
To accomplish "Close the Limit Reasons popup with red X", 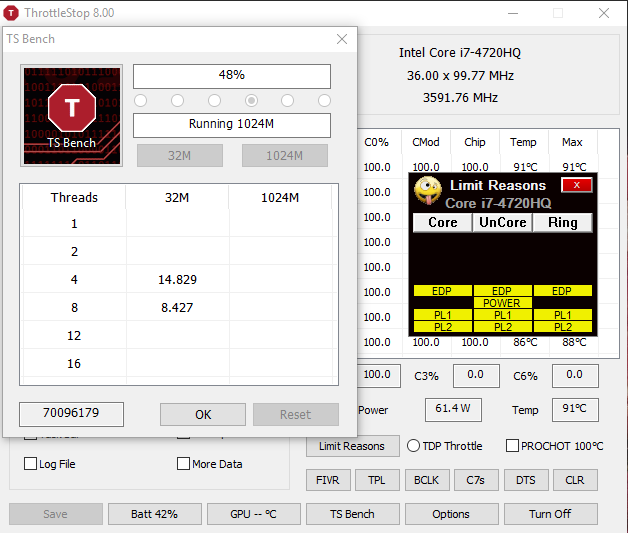I will tap(576, 185).
